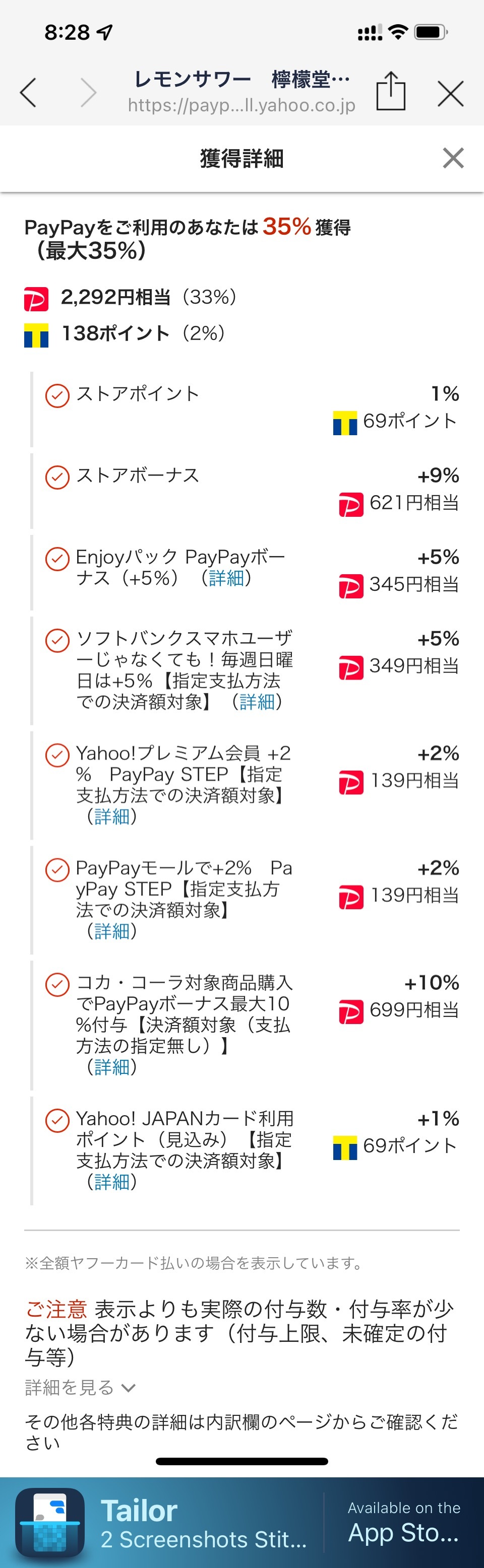The width and height of the screenshot is (484, 1568).
Task: Tap the browser back arrow
Action: click(29, 93)
